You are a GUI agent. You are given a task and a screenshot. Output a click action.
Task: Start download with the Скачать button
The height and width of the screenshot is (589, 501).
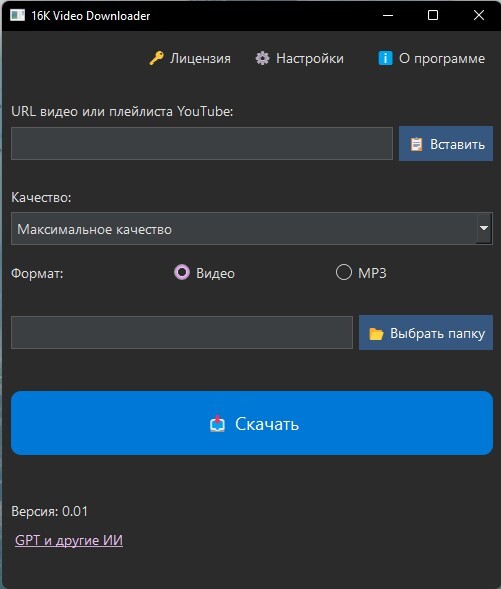tap(252, 423)
